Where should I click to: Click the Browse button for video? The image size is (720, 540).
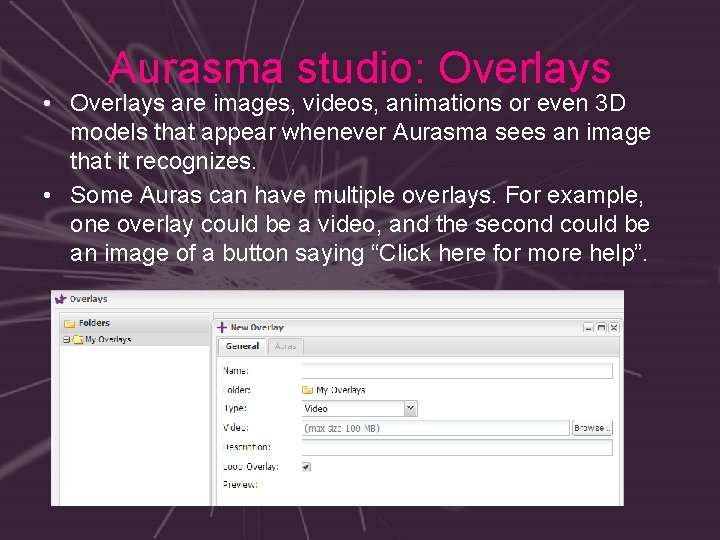coord(592,428)
